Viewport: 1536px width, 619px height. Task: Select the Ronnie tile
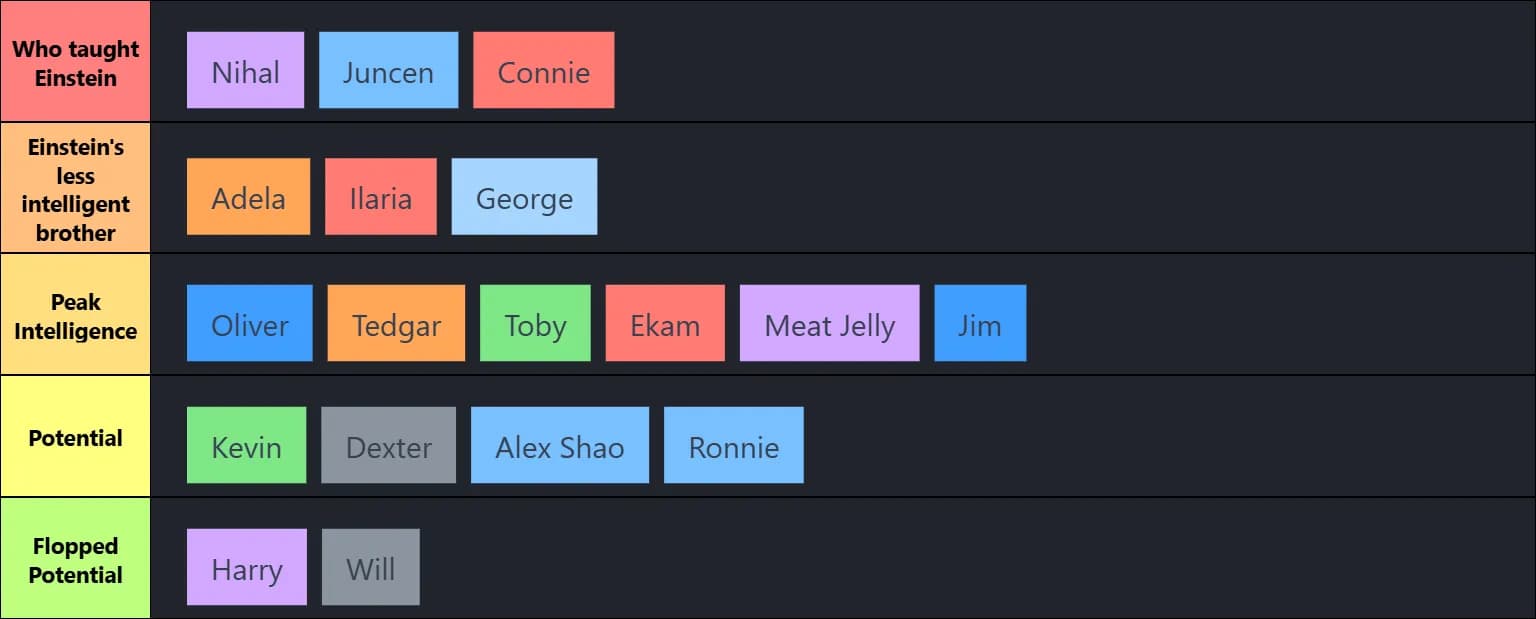733,445
